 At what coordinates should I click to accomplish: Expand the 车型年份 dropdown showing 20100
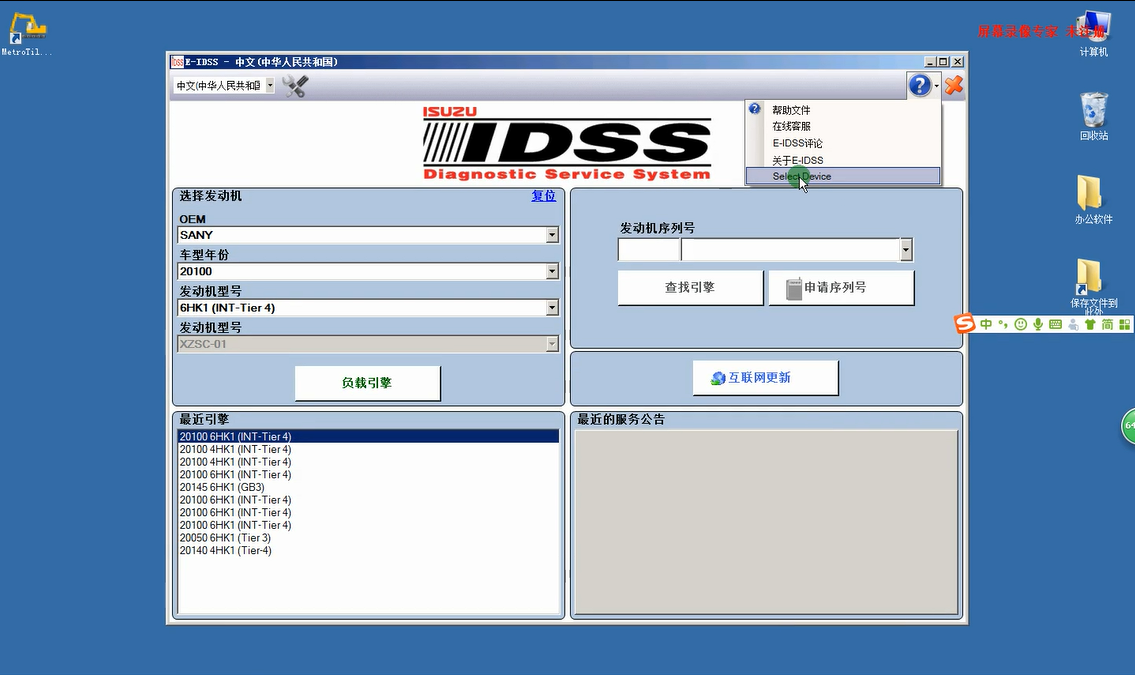(552, 271)
